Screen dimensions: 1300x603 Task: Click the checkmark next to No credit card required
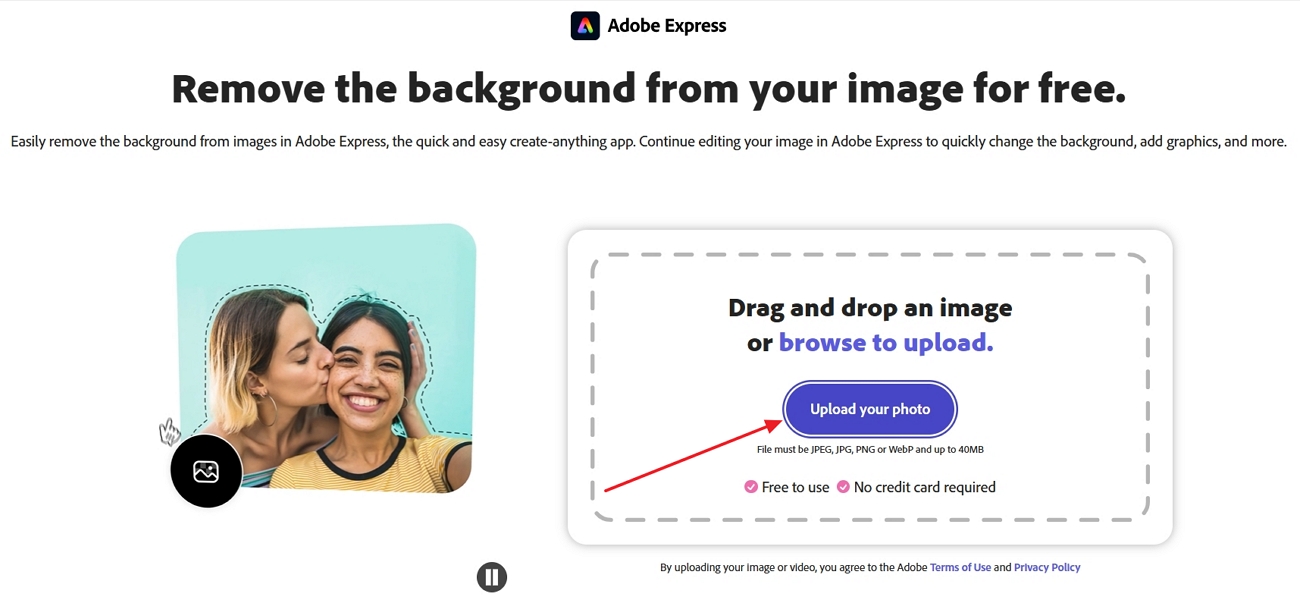(843, 487)
